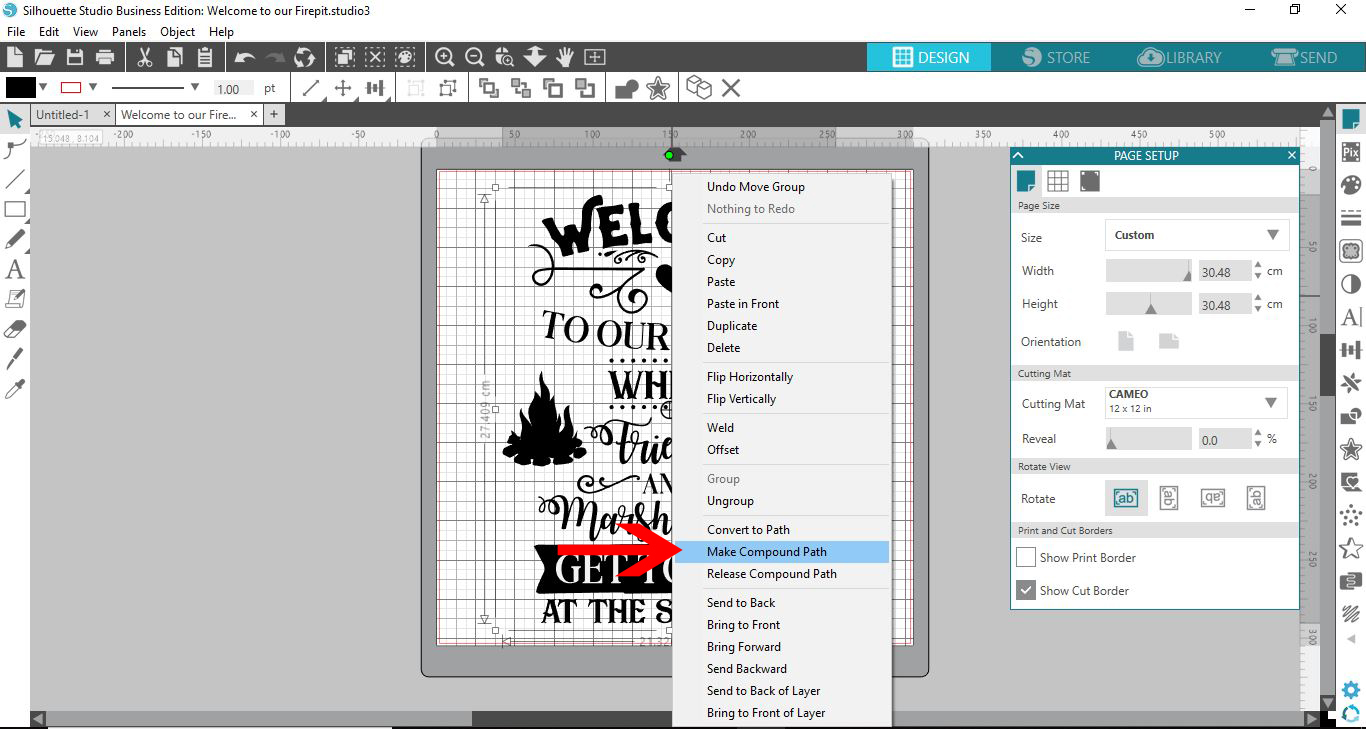Click the Pan Using Hand toolbar icon
The width and height of the screenshot is (1366, 729).
click(x=565, y=57)
